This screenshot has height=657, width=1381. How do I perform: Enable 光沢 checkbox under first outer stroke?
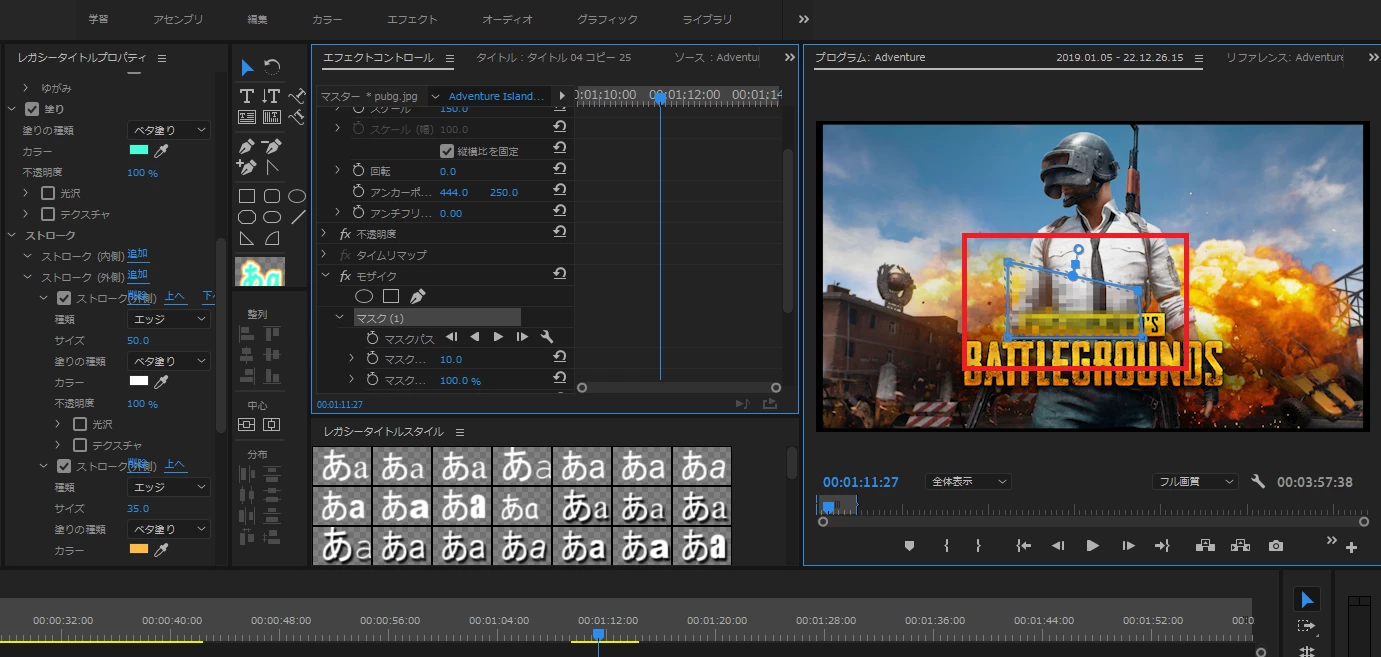click(x=81, y=424)
